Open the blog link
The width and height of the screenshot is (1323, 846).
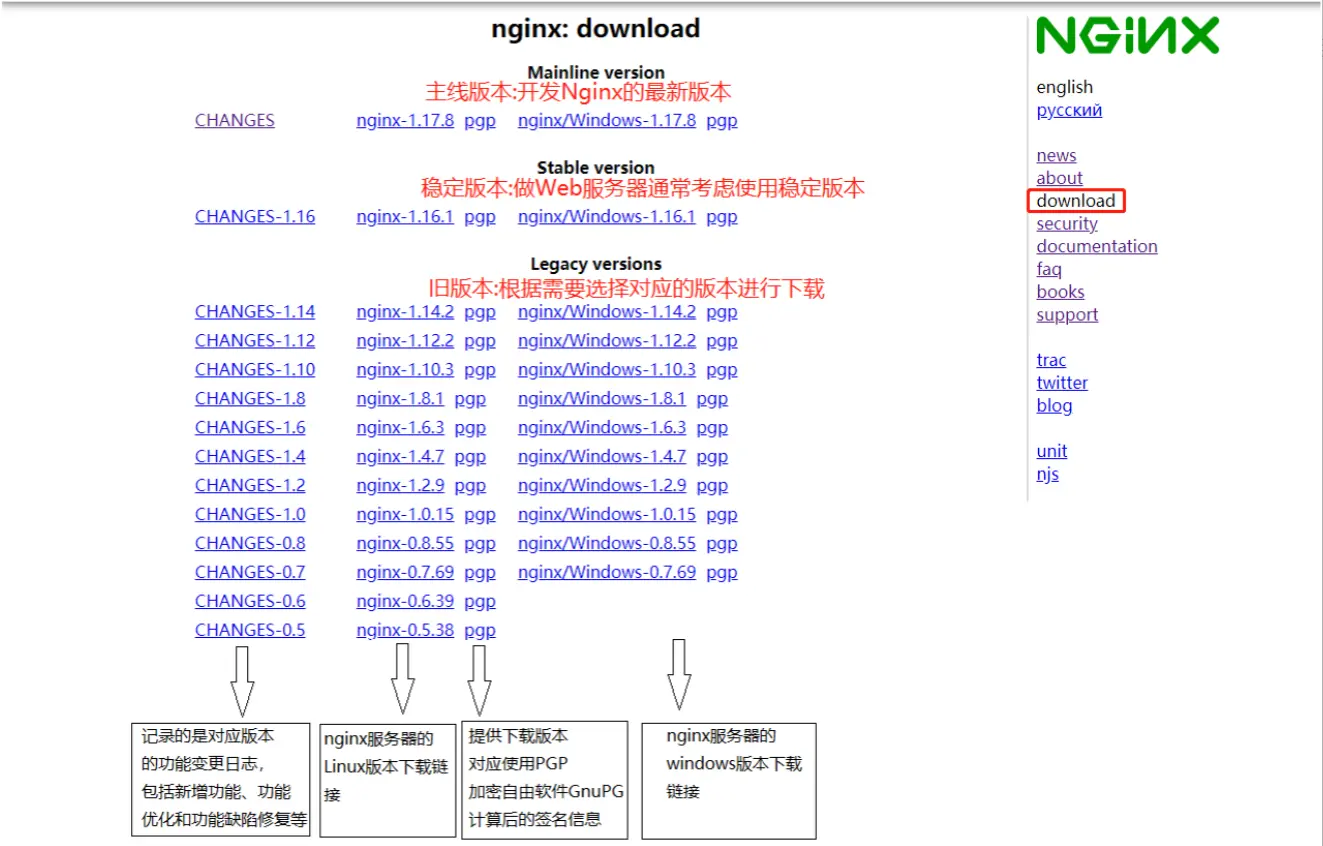[1054, 406]
